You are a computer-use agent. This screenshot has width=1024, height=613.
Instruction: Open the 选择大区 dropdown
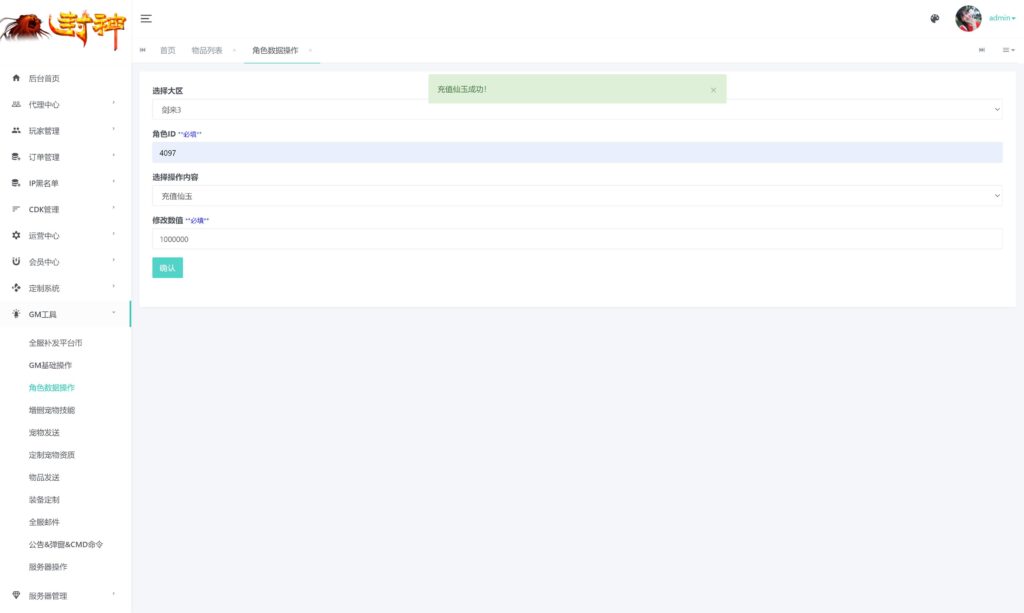click(576, 109)
